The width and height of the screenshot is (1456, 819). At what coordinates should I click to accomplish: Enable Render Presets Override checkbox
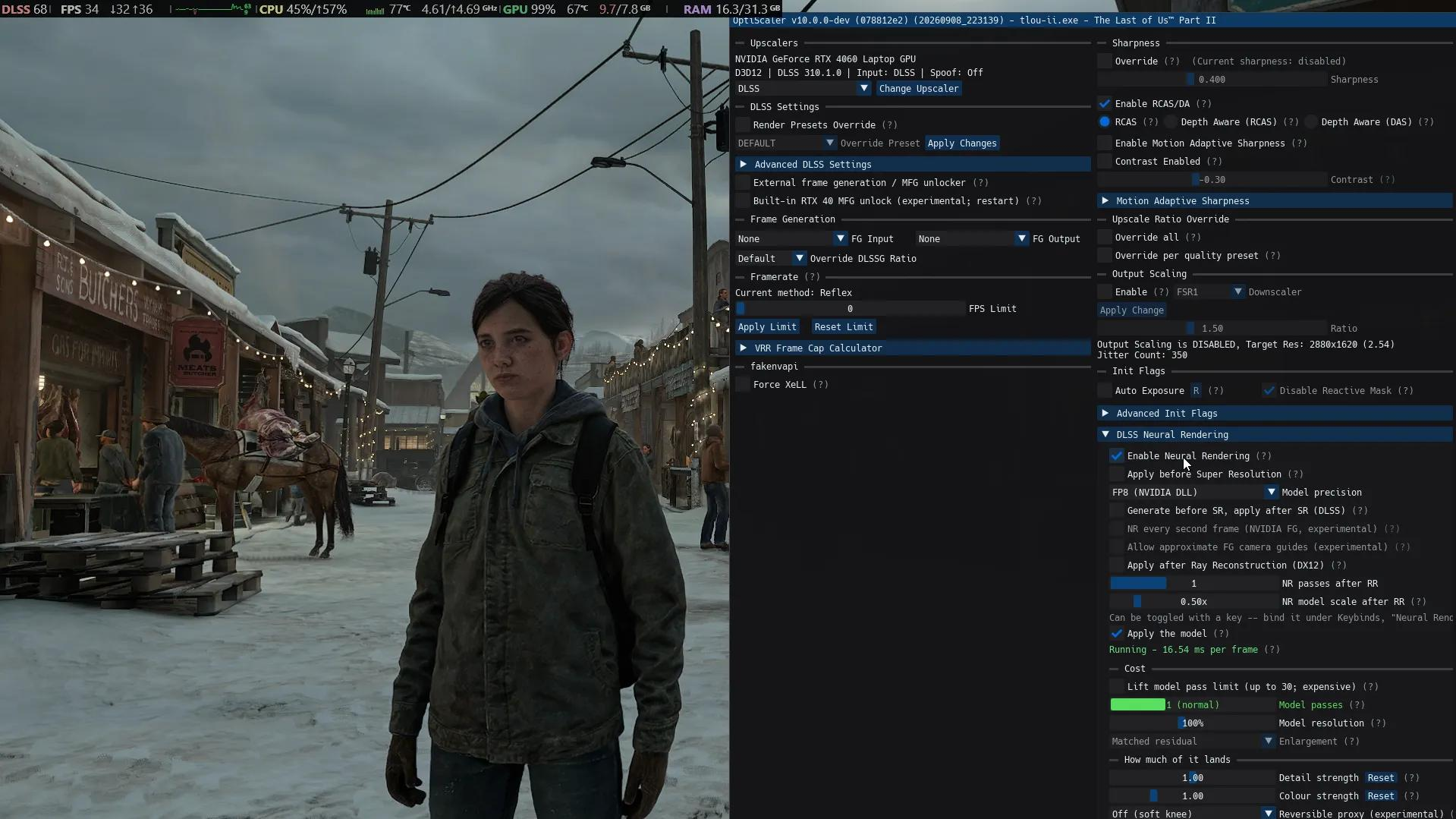tap(743, 125)
